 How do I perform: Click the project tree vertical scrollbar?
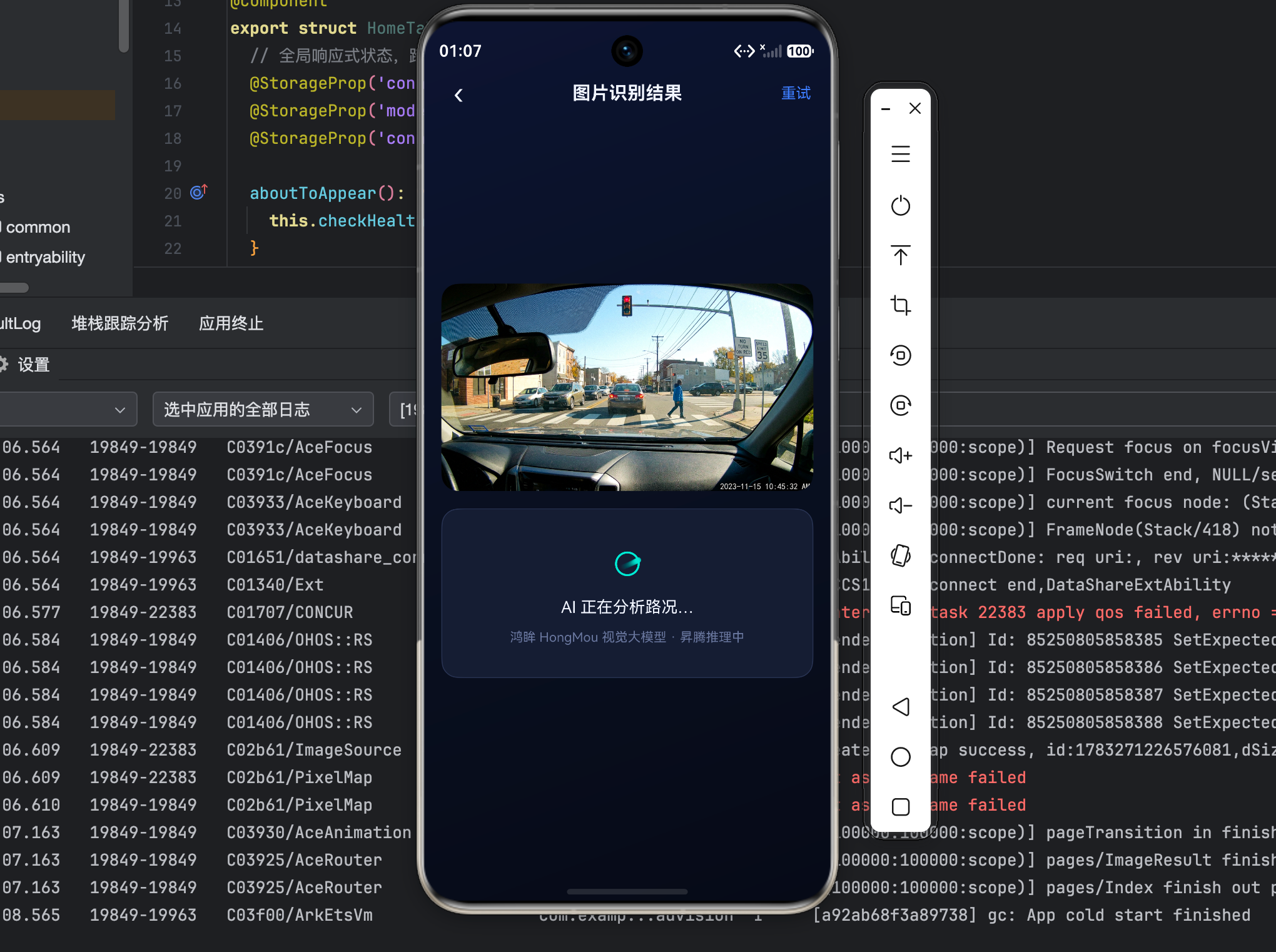(124, 25)
